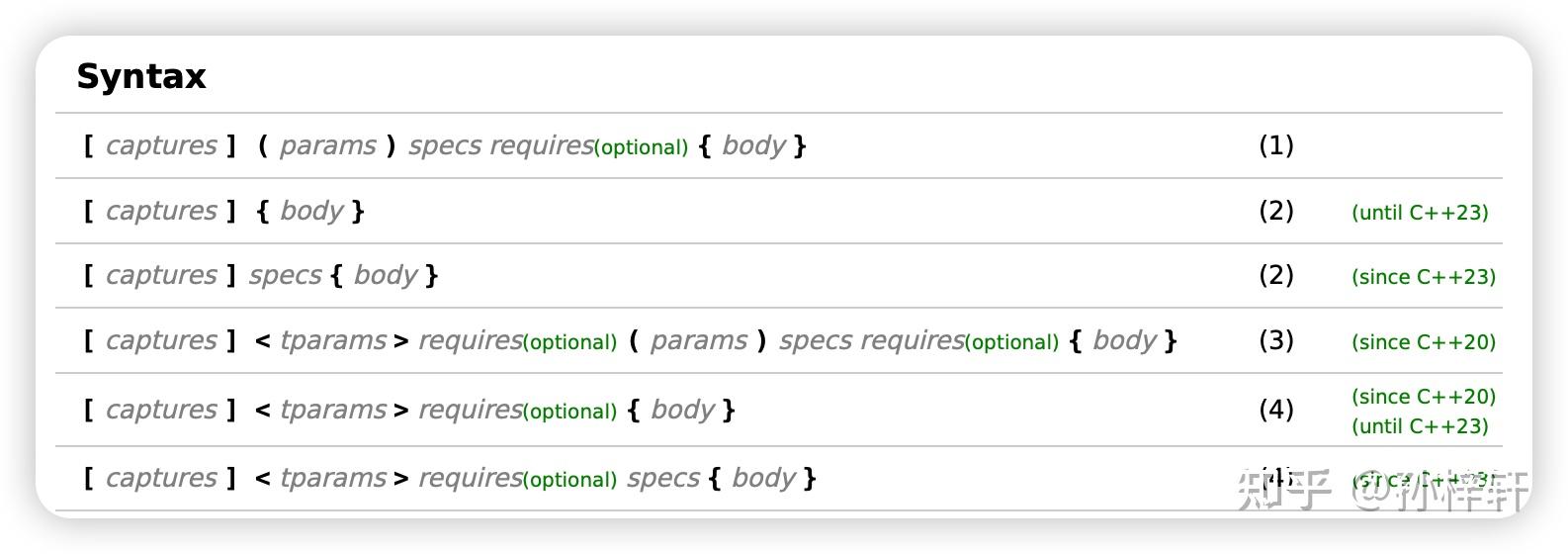Click 'body' in '[captures] { body }' row
The height and width of the screenshot is (554, 1568).
[310, 211]
